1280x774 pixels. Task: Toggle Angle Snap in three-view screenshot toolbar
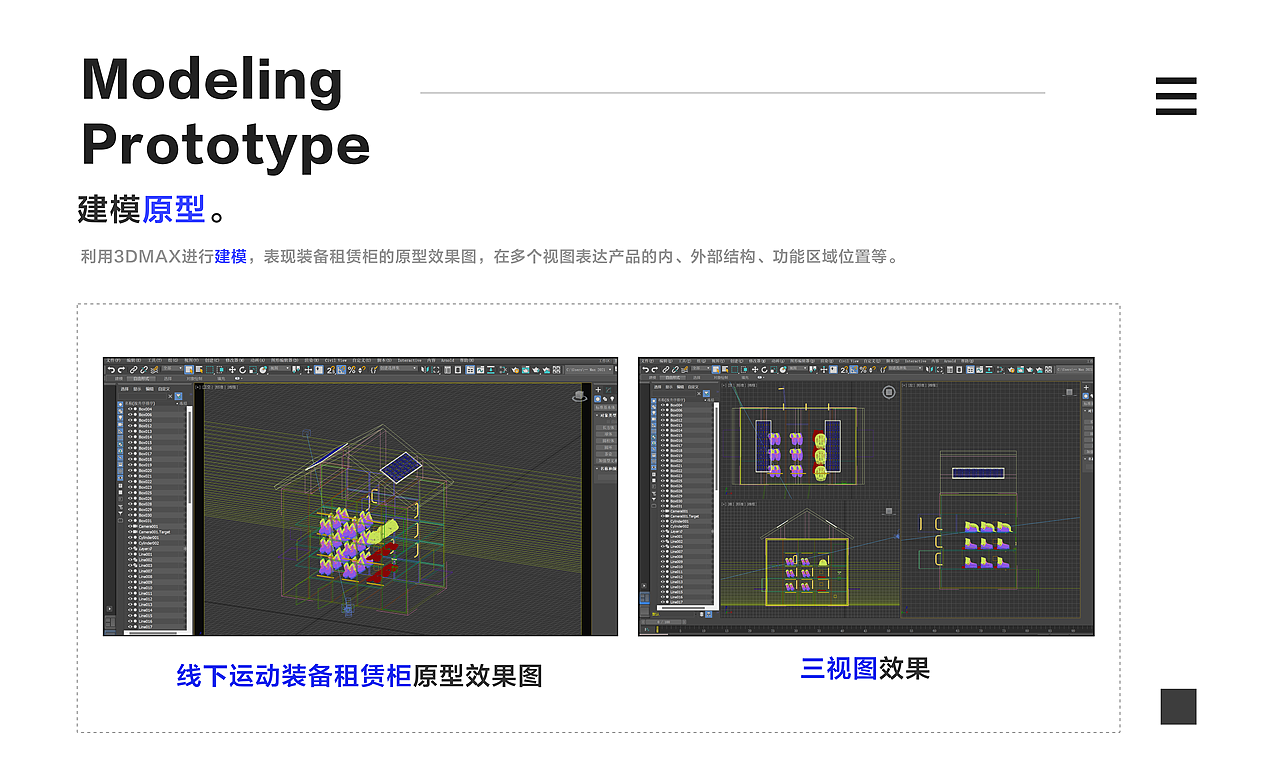click(853, 370)
